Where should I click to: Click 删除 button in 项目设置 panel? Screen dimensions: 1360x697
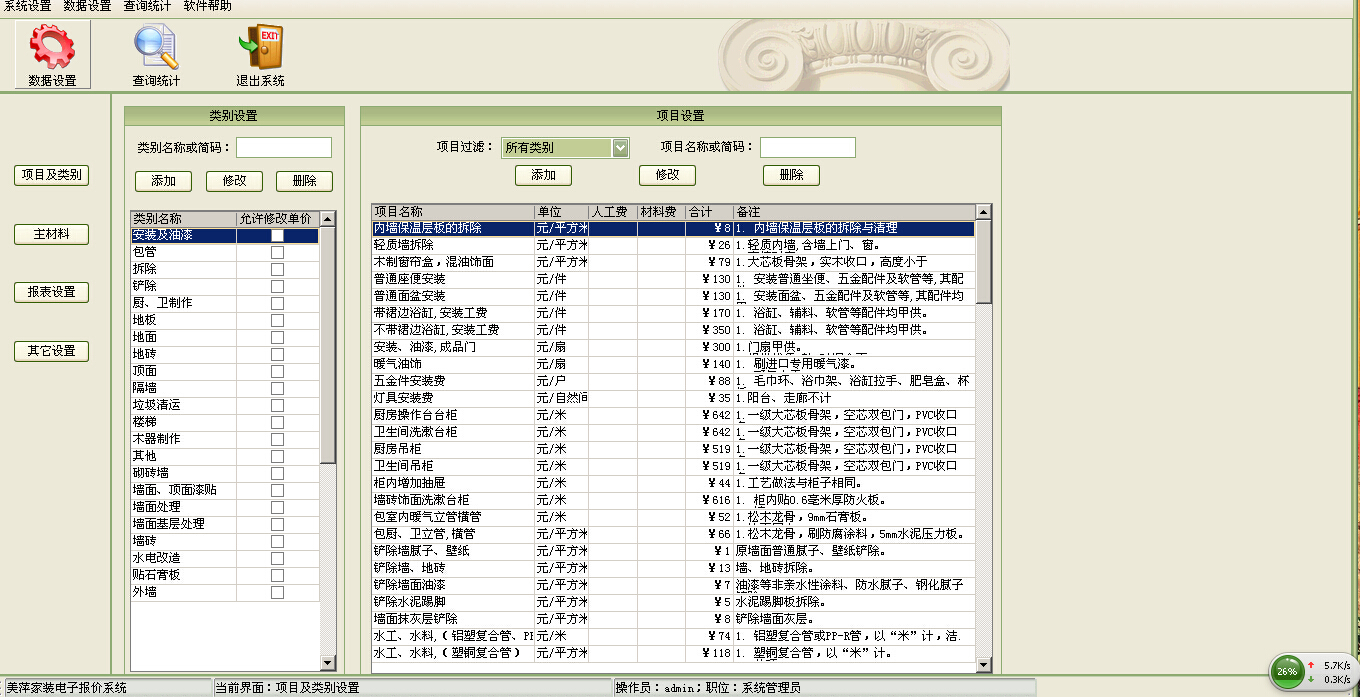pos(791,175)
